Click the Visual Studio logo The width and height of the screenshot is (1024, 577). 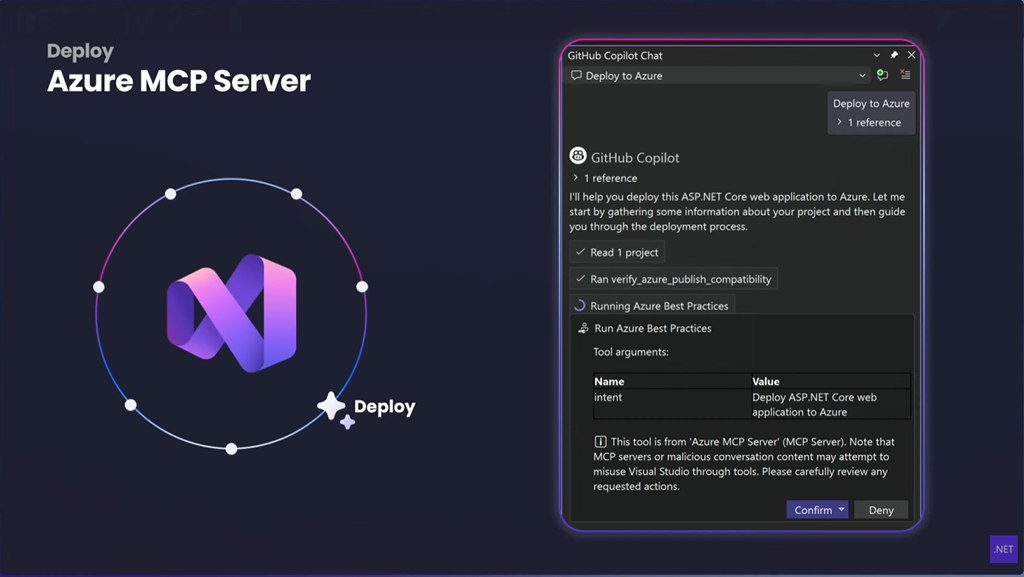231,313
